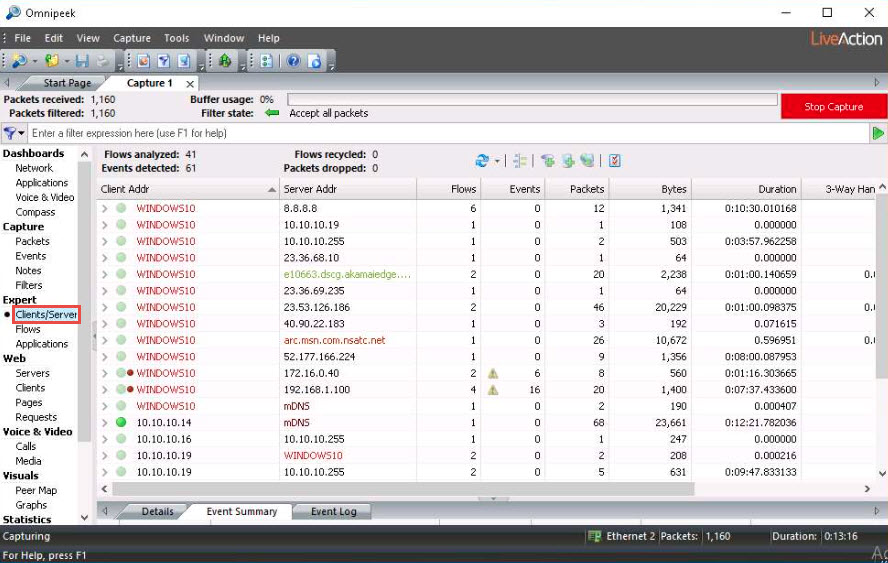
Task: Sort by the Server Addr column header
Action: pos(348,189)
